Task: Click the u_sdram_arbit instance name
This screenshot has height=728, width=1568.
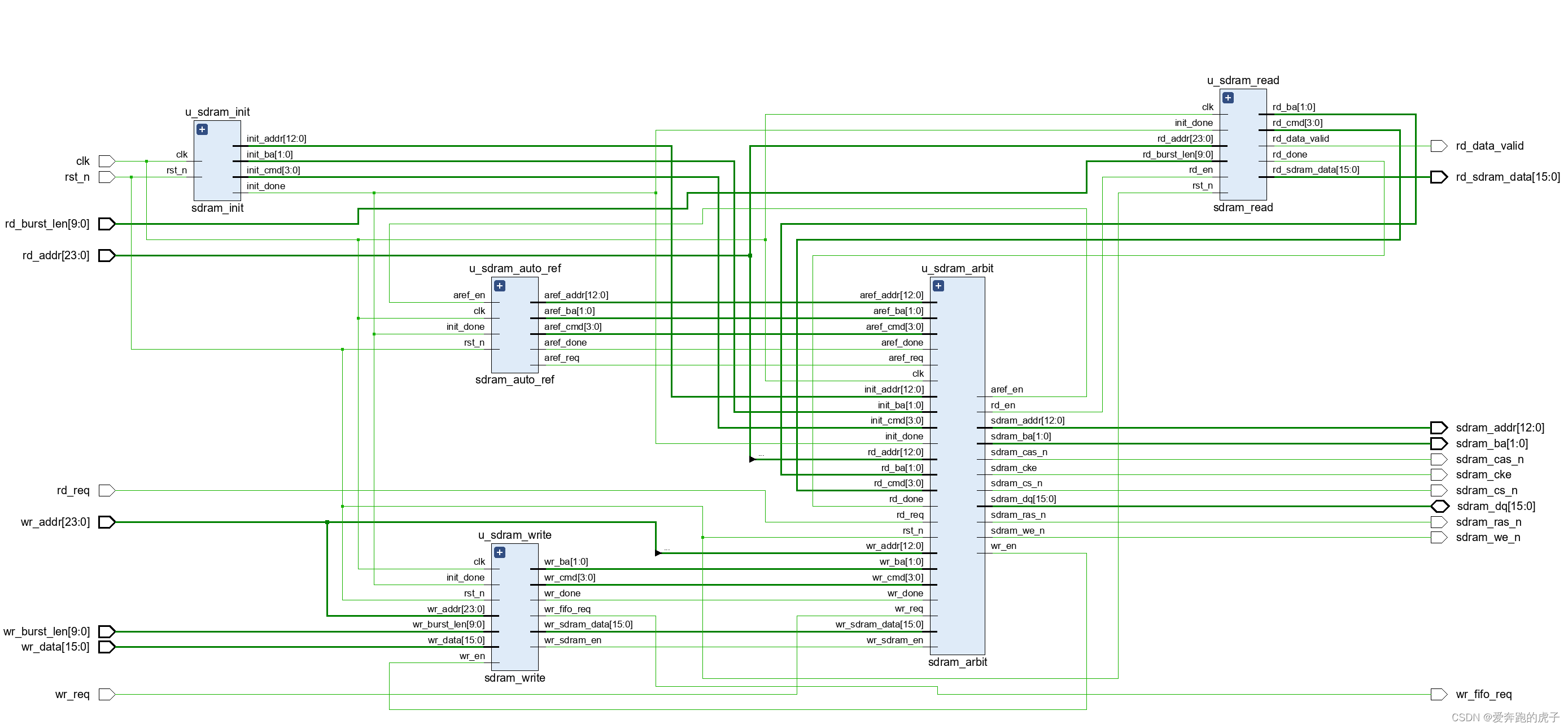Action: pyautogui.click(x=958, y=268)
